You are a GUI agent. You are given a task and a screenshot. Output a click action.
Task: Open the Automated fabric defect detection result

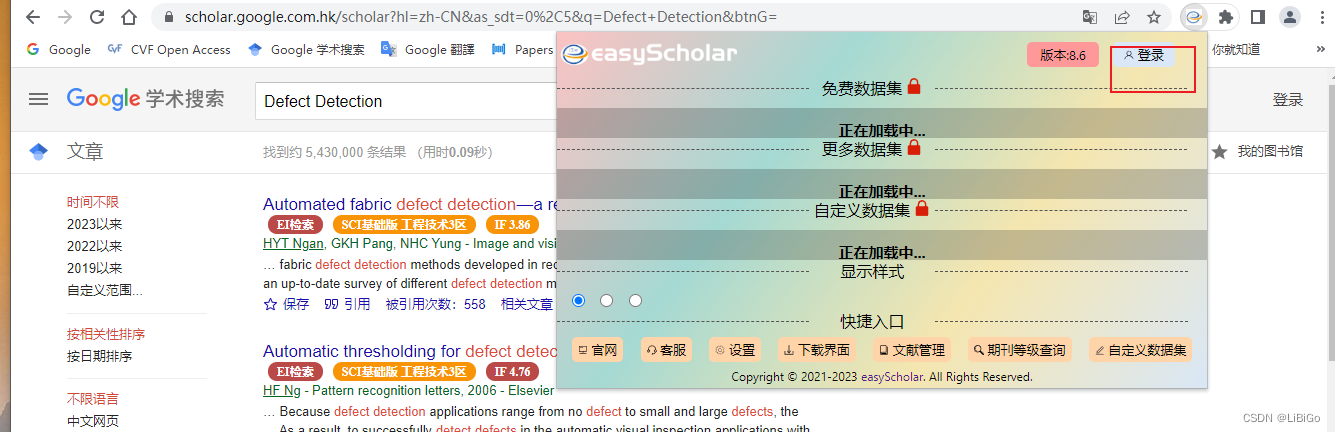coord(409,204)
